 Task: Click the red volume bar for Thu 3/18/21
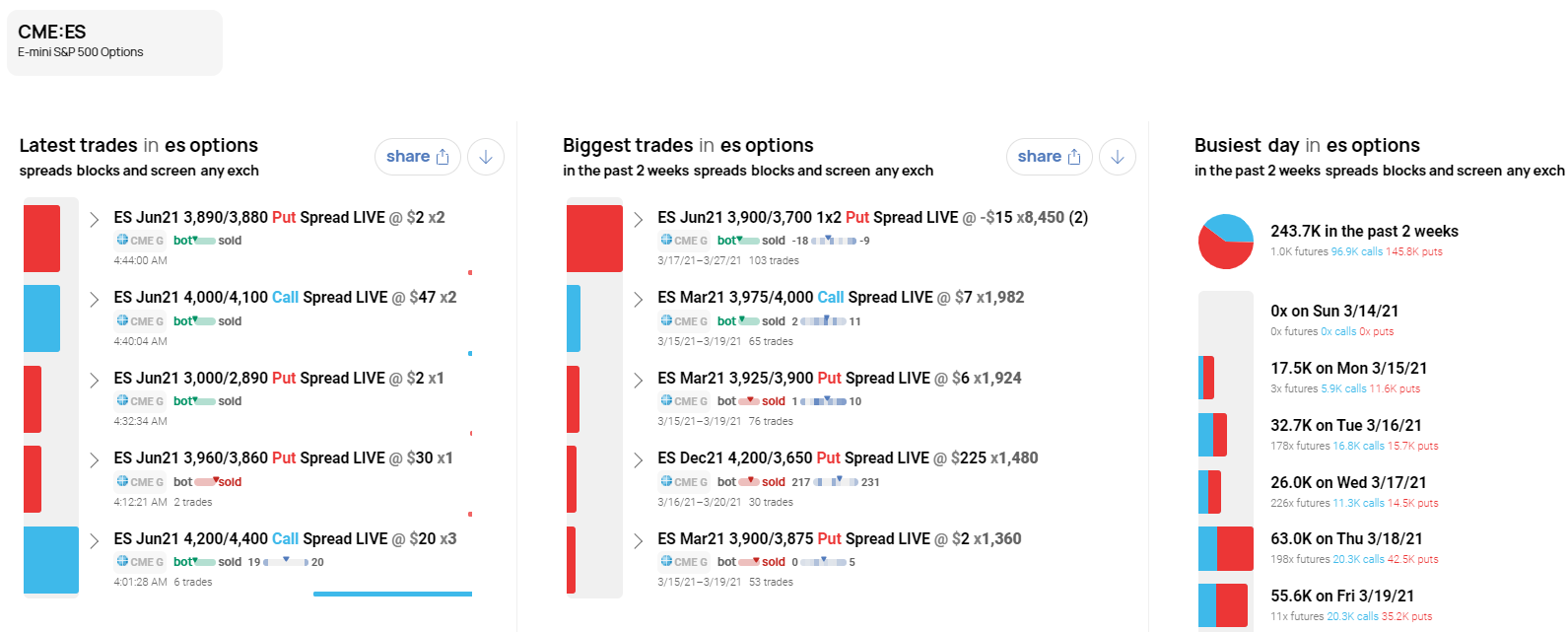point(1235,549)
